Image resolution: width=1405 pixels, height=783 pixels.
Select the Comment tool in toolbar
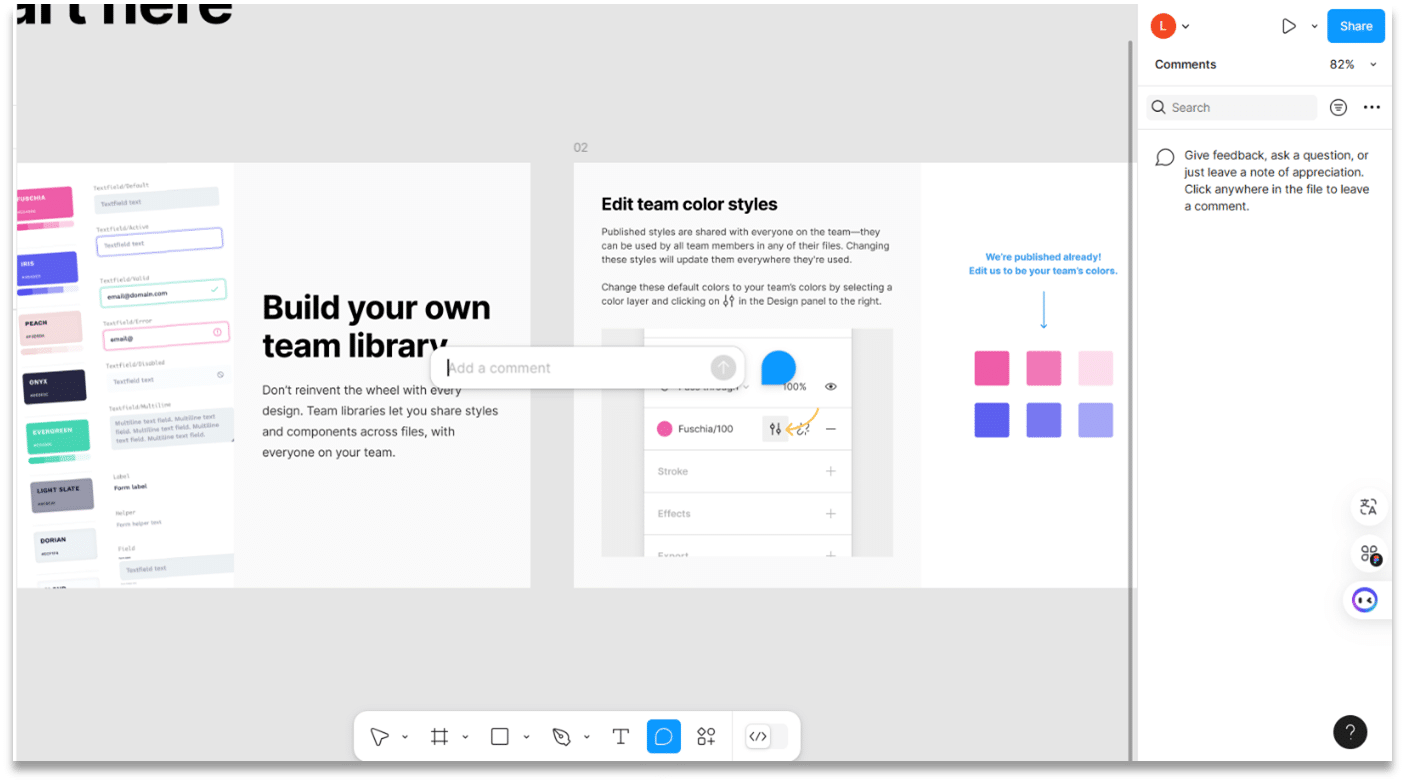(x=663, y=737)
